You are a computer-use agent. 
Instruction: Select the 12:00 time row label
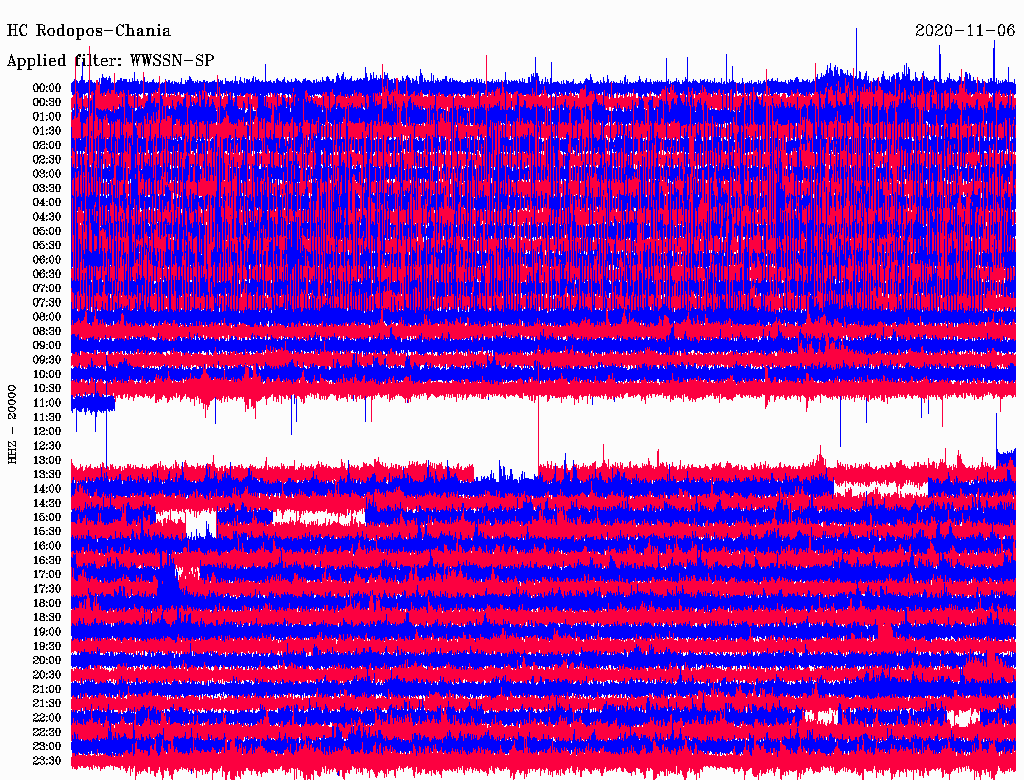(47, 431)
